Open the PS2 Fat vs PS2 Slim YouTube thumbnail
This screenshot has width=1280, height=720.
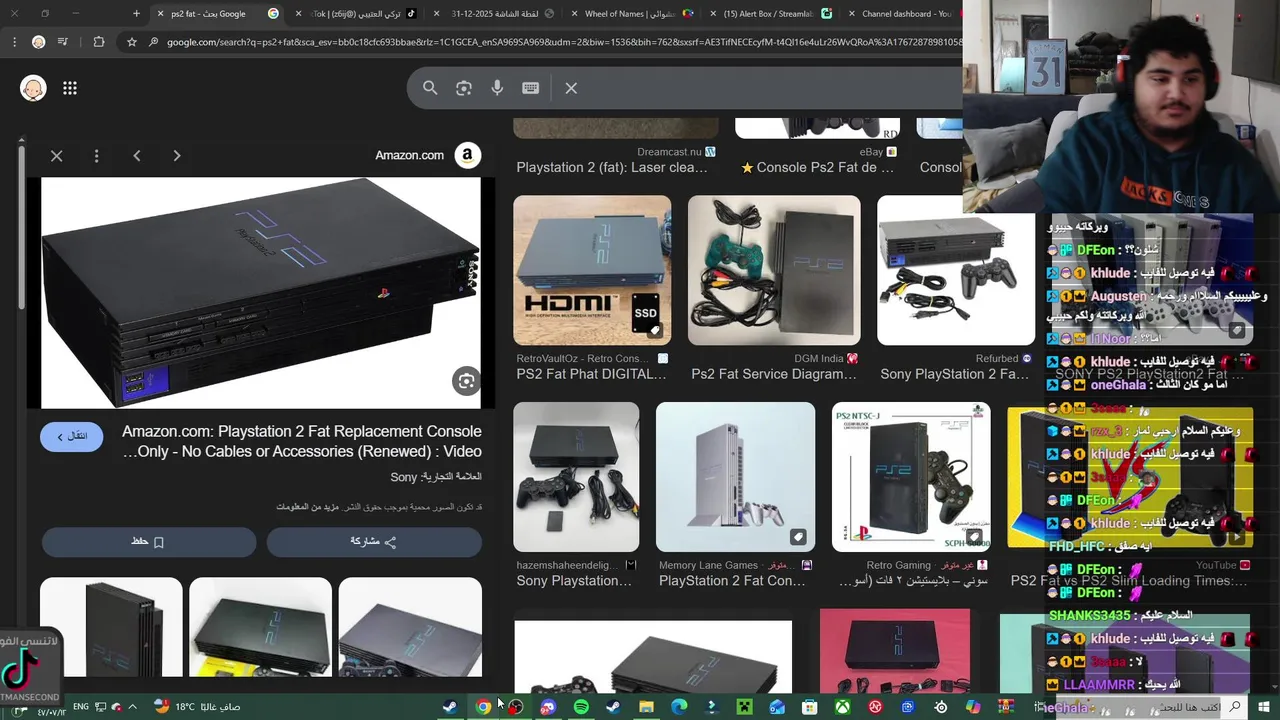point(1130,477)
